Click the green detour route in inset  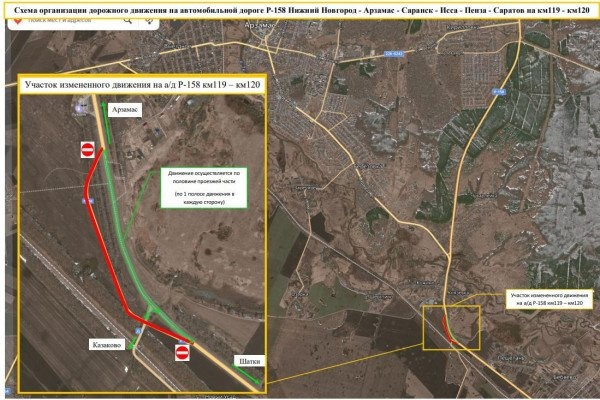pyautogui.click(x=130, y=250)
